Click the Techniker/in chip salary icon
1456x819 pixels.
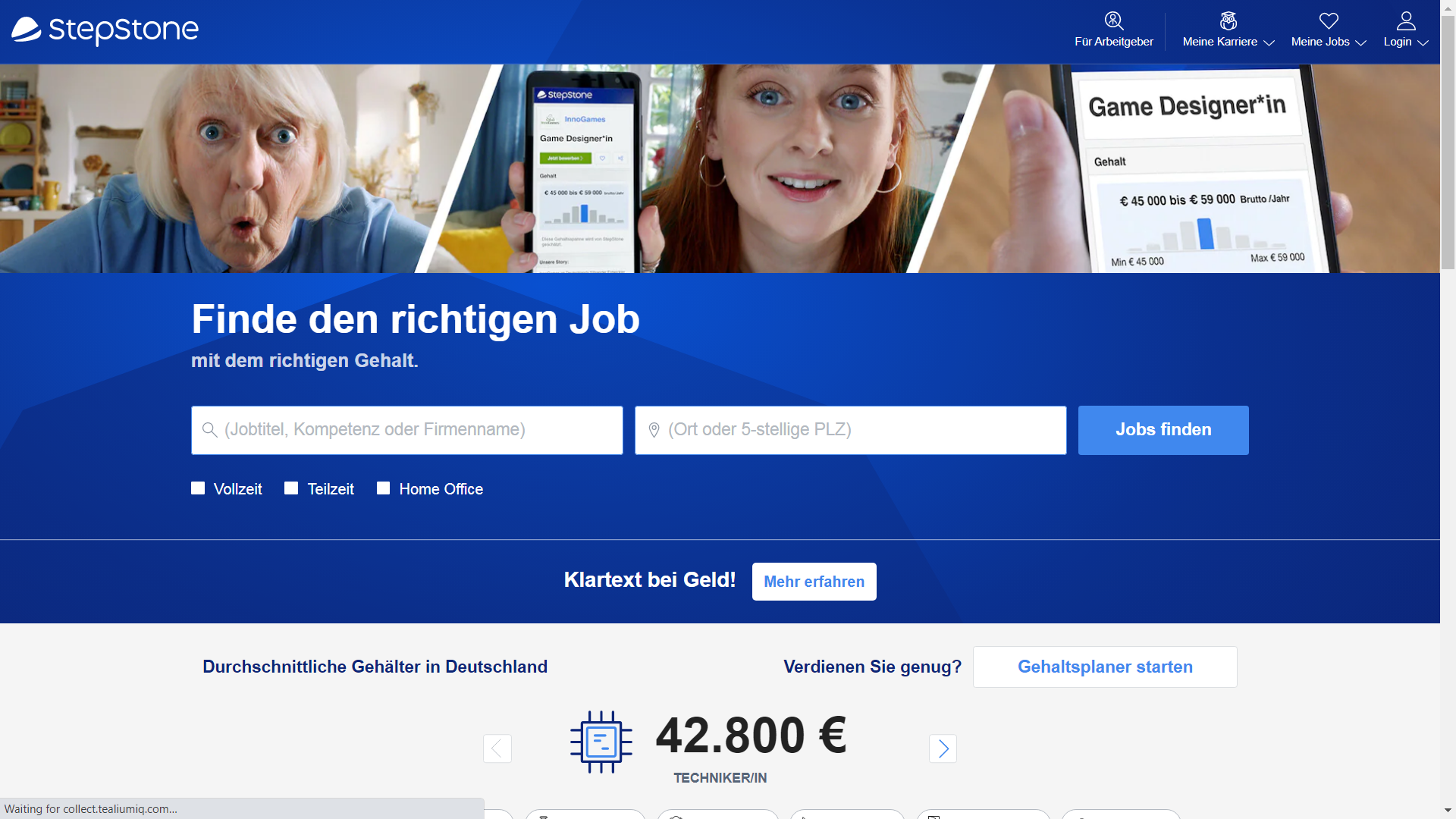click(x=601, y=742)
